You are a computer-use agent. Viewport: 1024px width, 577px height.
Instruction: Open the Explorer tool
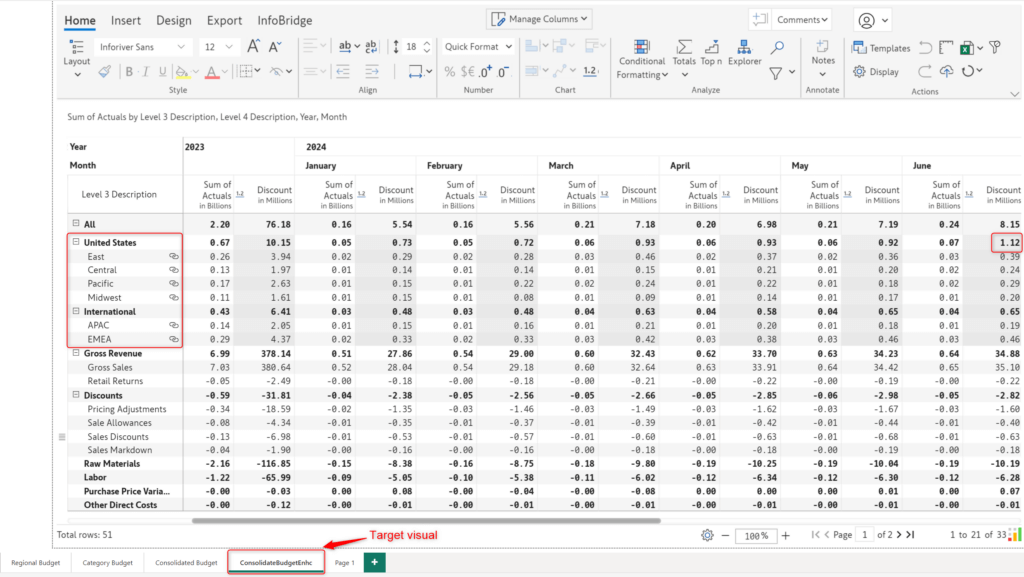tap(744, 47)
